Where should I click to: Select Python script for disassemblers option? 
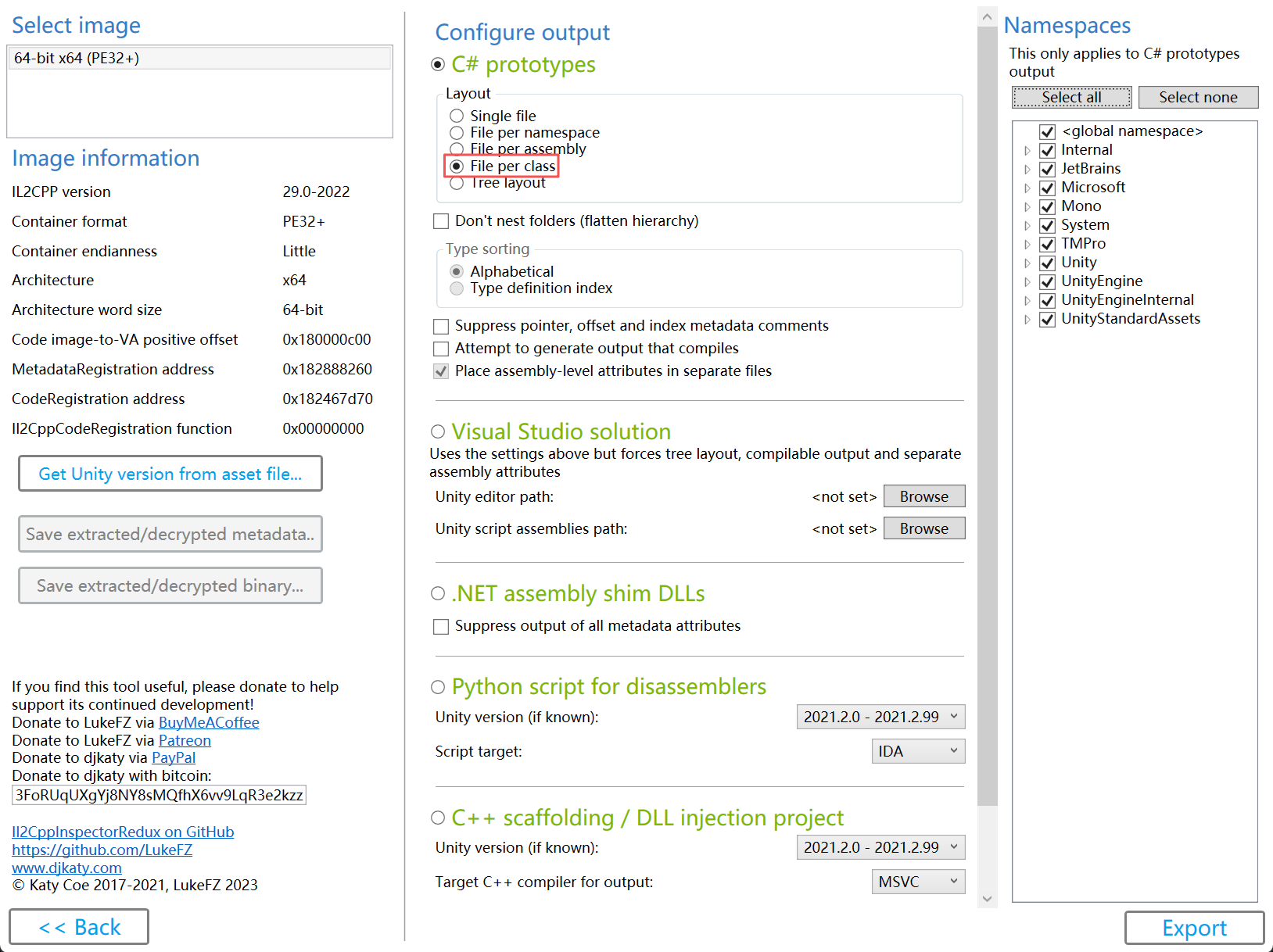click(438, 687)
